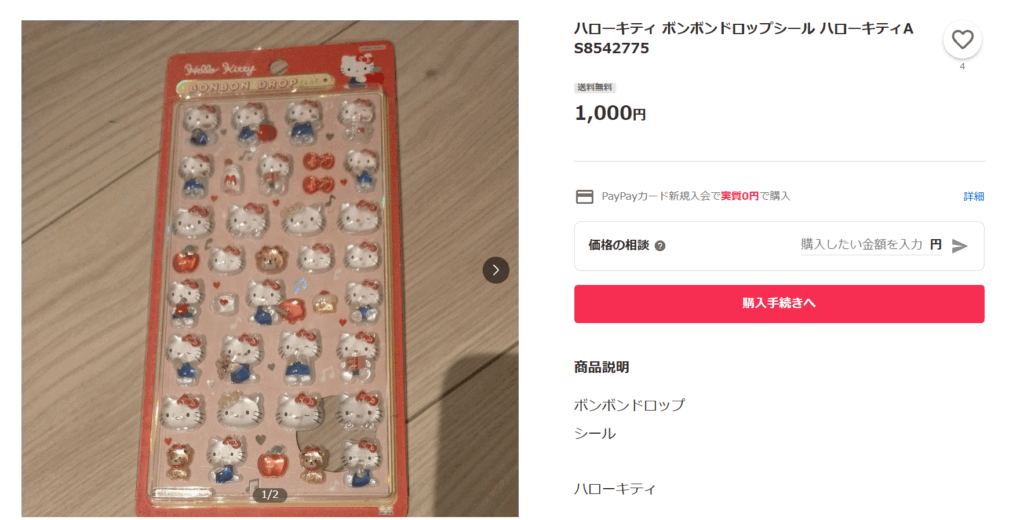Add item to favorites with heart icon
1024x520 pixels.
(962, 40)
